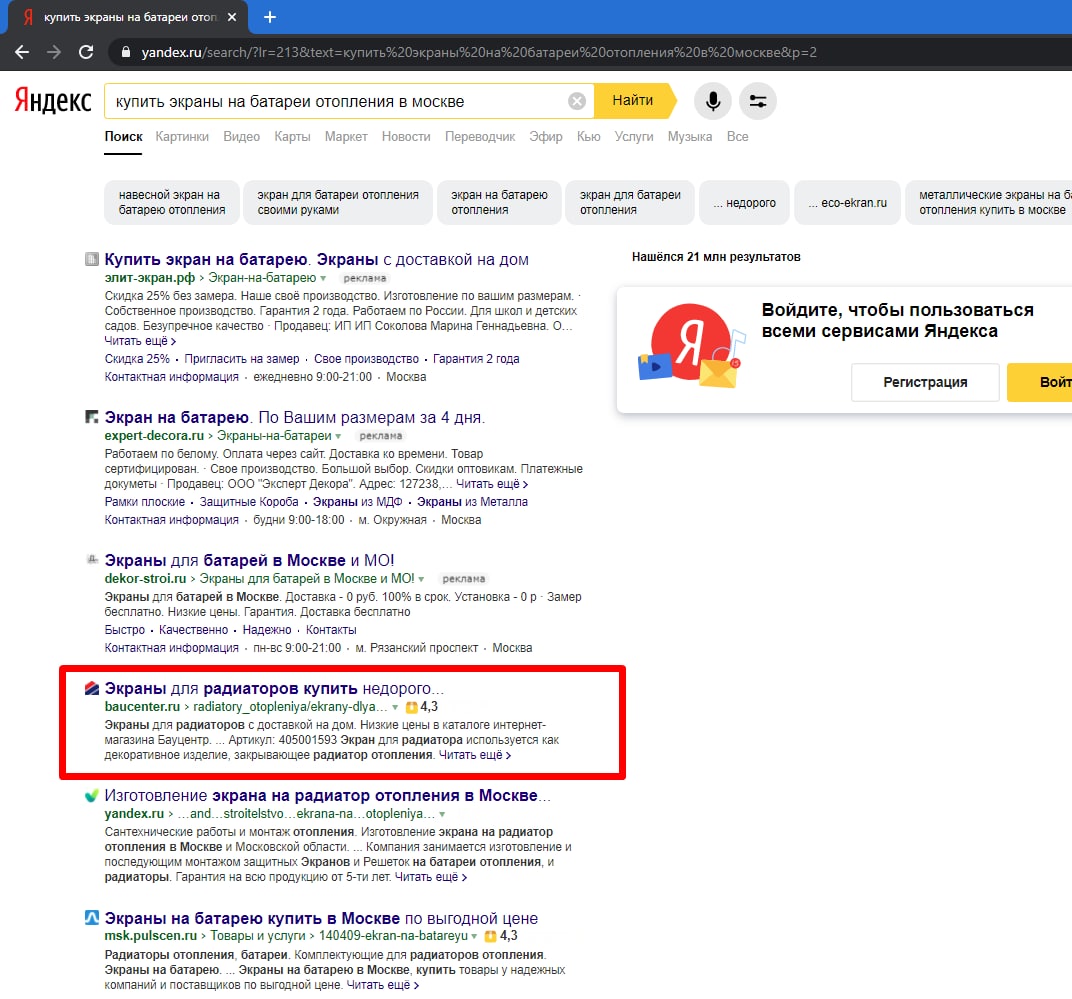Screen dimensions: 1072x999
Task: Click the dekor-stroi.ru result favicon
Action: pos(92,560)
